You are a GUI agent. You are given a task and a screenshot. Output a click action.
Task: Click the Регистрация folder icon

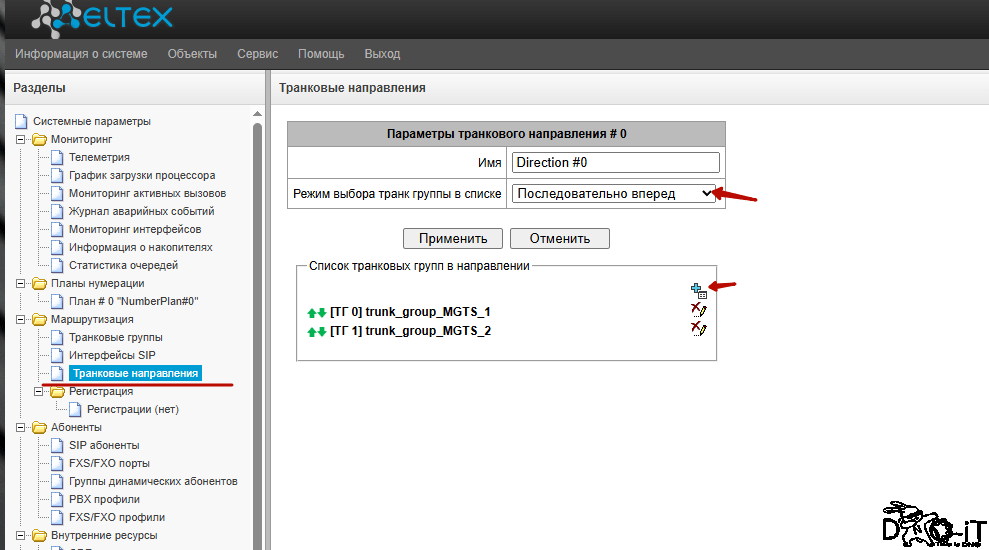point(57,392)
